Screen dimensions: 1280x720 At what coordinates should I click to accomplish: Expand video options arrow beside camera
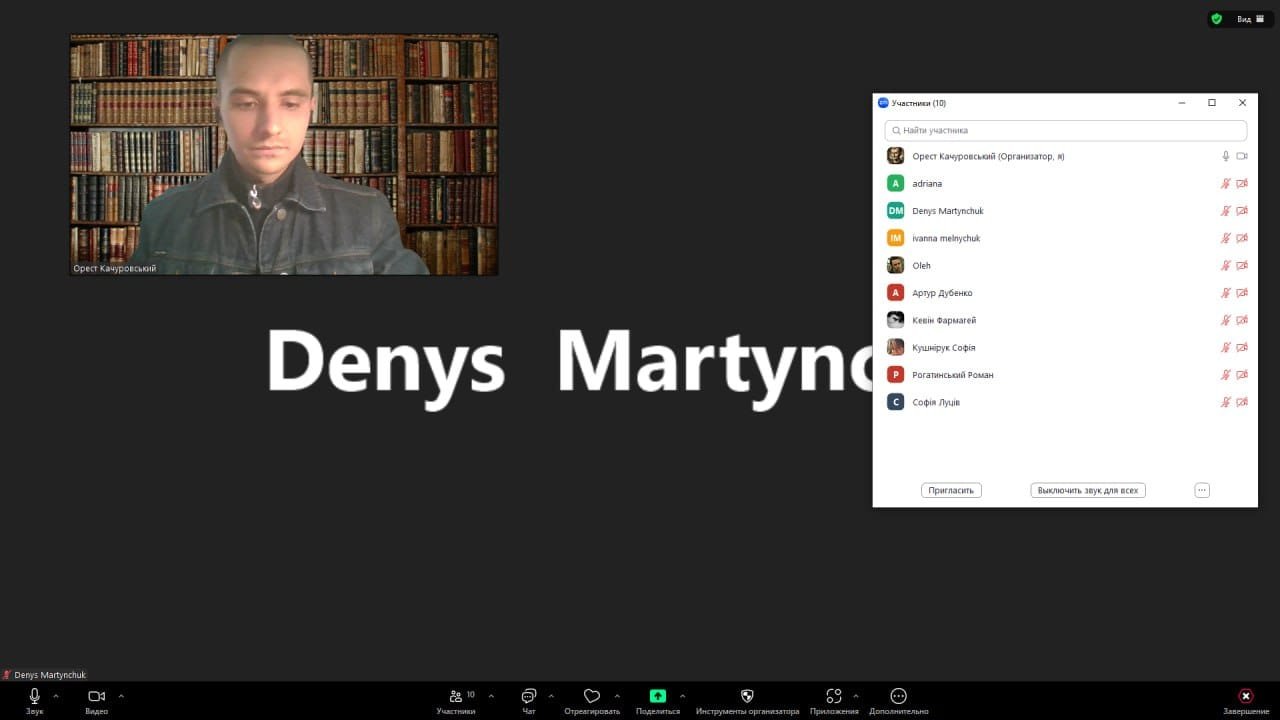pos(121,696)
